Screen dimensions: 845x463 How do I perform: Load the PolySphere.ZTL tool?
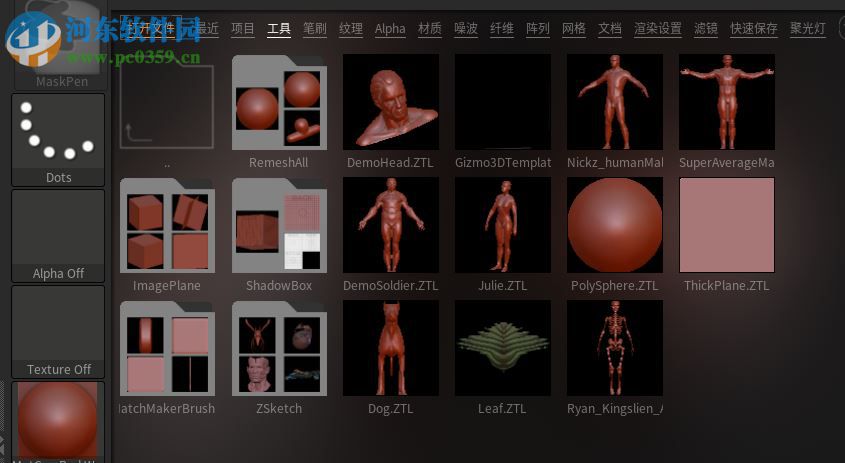tap(615, 225)
